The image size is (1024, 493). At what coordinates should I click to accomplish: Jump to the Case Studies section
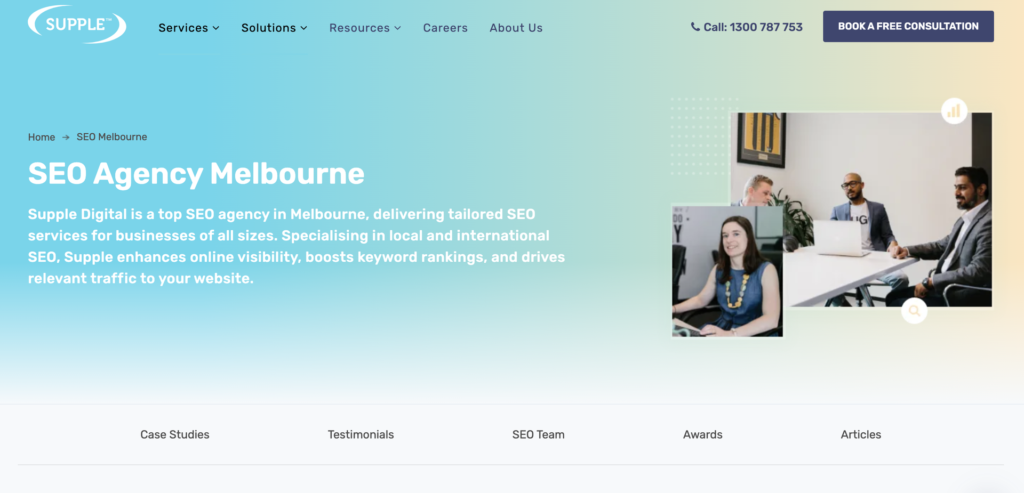pos(175,434)
